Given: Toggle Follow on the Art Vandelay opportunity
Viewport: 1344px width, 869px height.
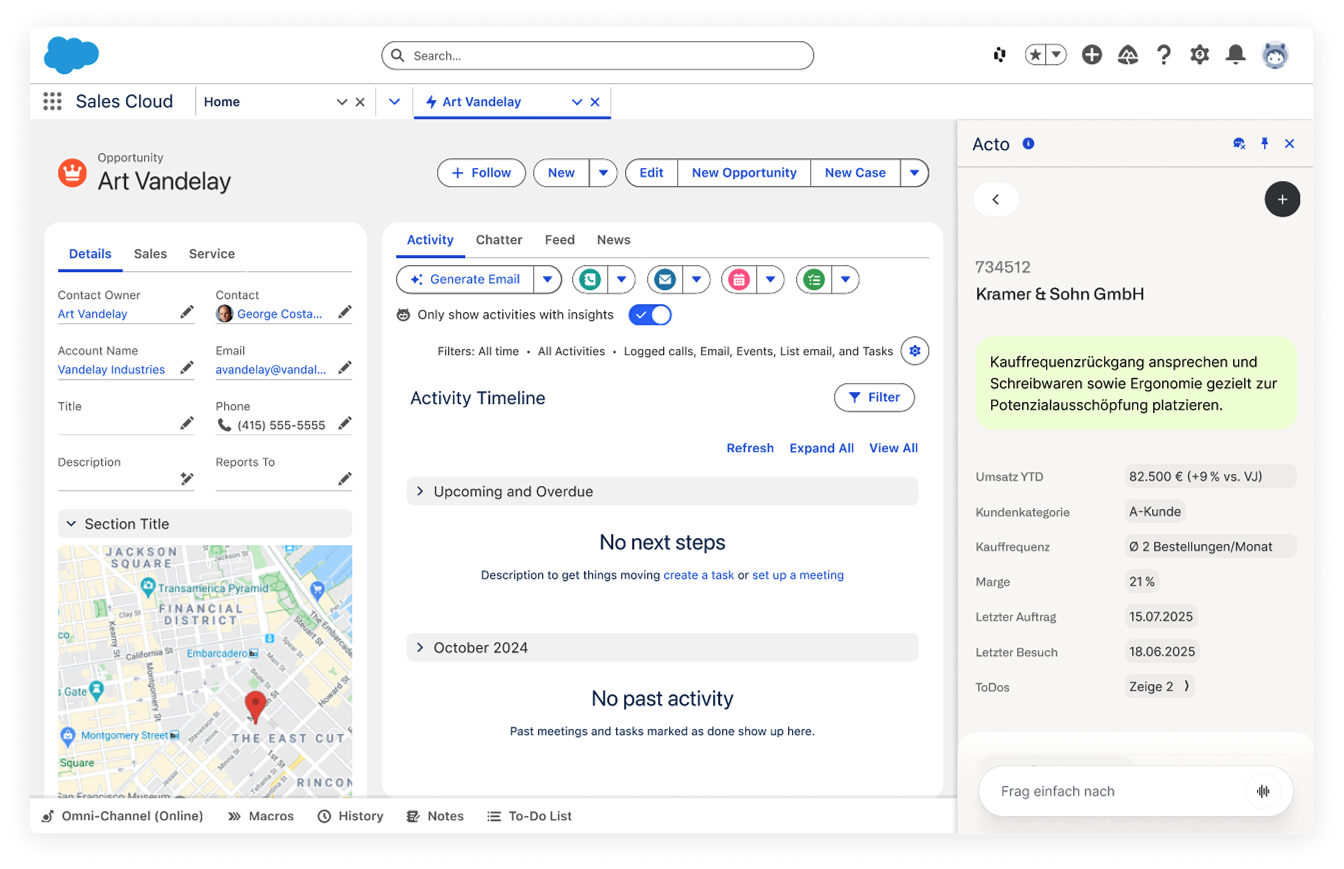Looking at the screenshot, I should [481, 172].
